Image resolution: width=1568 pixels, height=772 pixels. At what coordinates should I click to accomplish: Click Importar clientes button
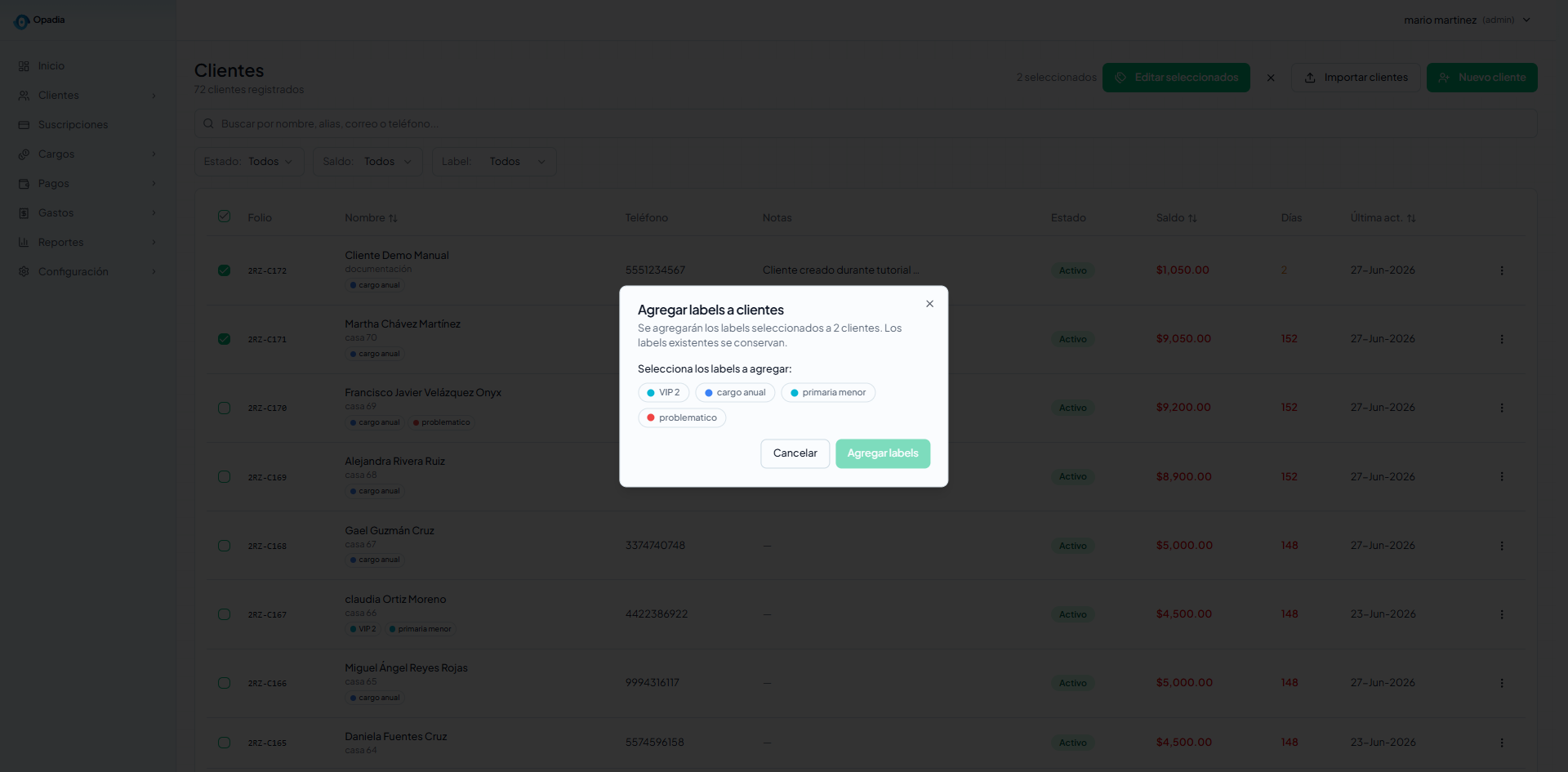click(x=1356, y=78)
